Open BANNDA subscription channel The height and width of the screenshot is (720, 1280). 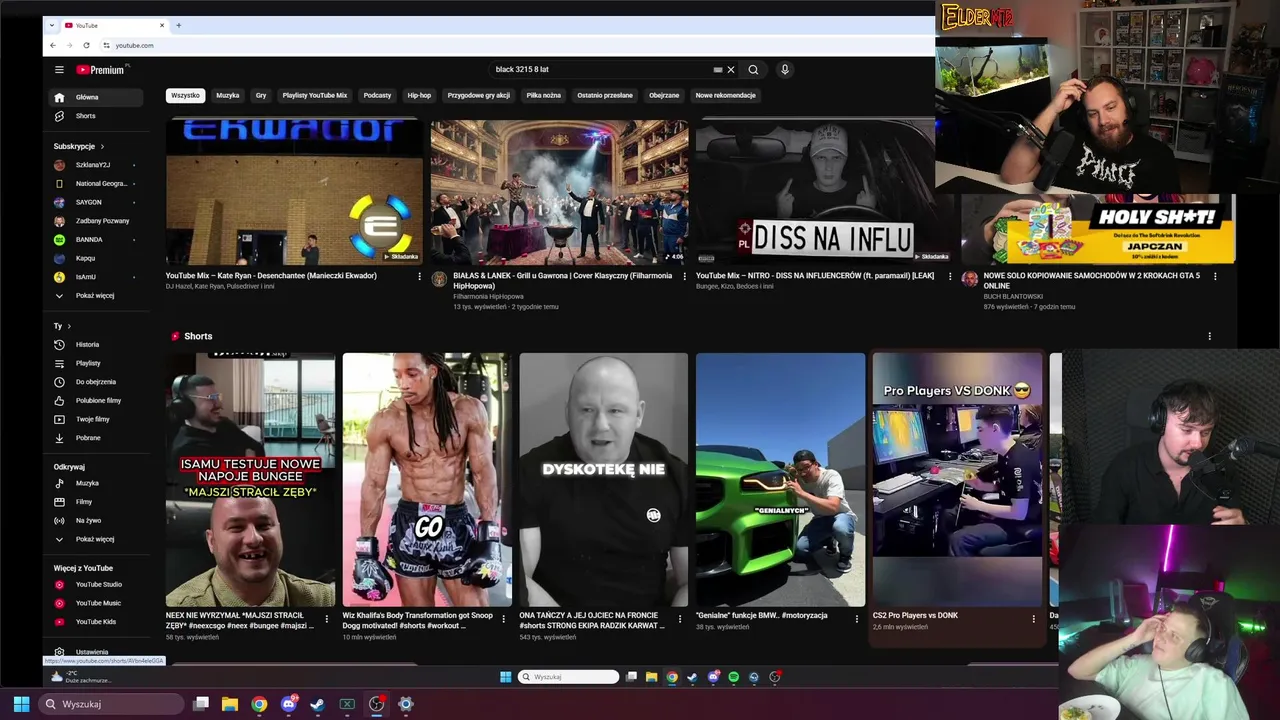pyautogui.click(x=95, y=240)
